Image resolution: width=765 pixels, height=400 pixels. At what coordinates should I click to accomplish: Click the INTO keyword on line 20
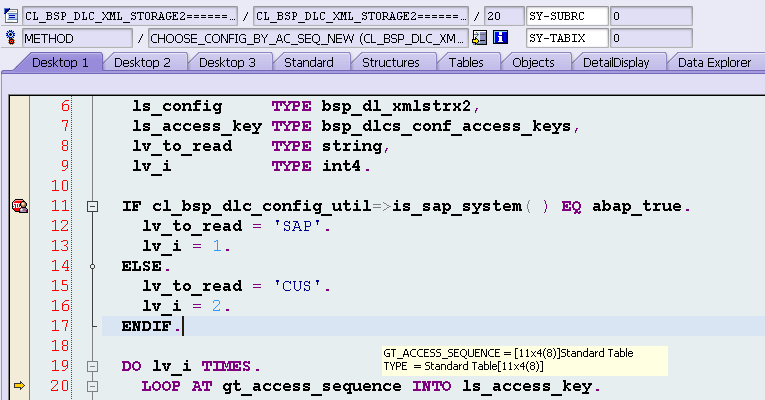[432, 386]
